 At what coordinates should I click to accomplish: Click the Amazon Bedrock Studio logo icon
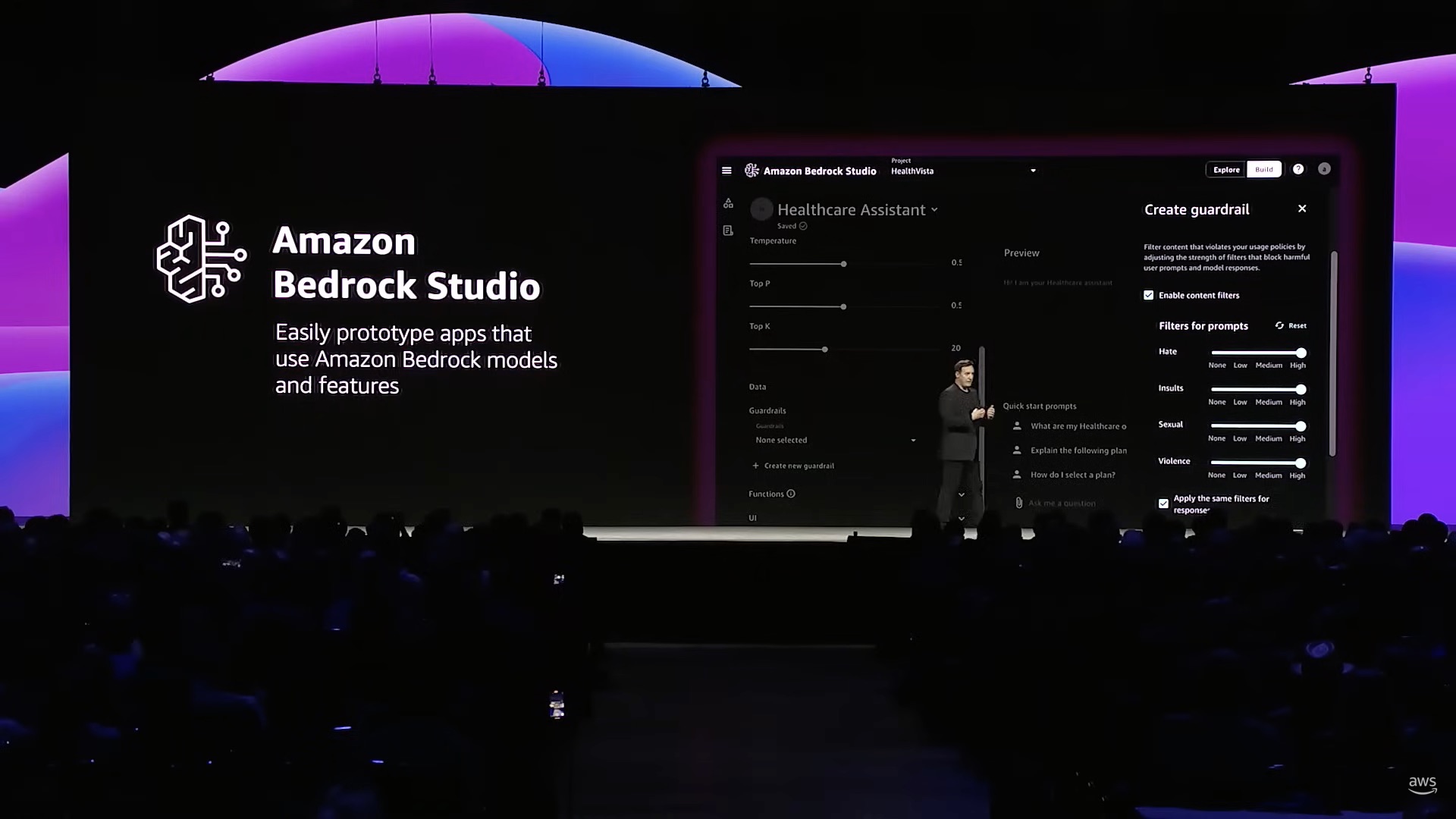point(752,171)
